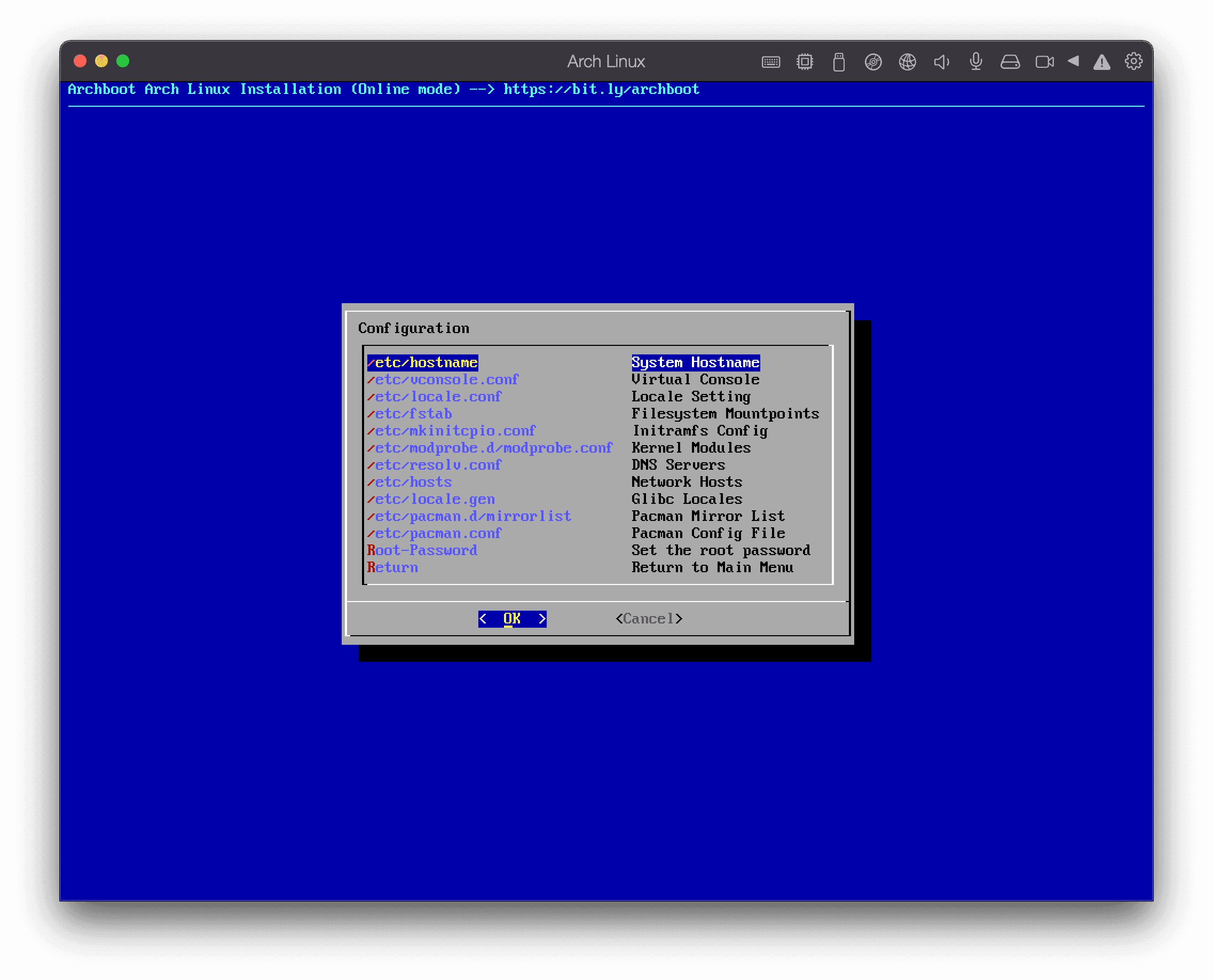The height and width of the screenshot is (980, 1213).
Task: Minimize the Arch Linux window
Action: tap(101, 61)
